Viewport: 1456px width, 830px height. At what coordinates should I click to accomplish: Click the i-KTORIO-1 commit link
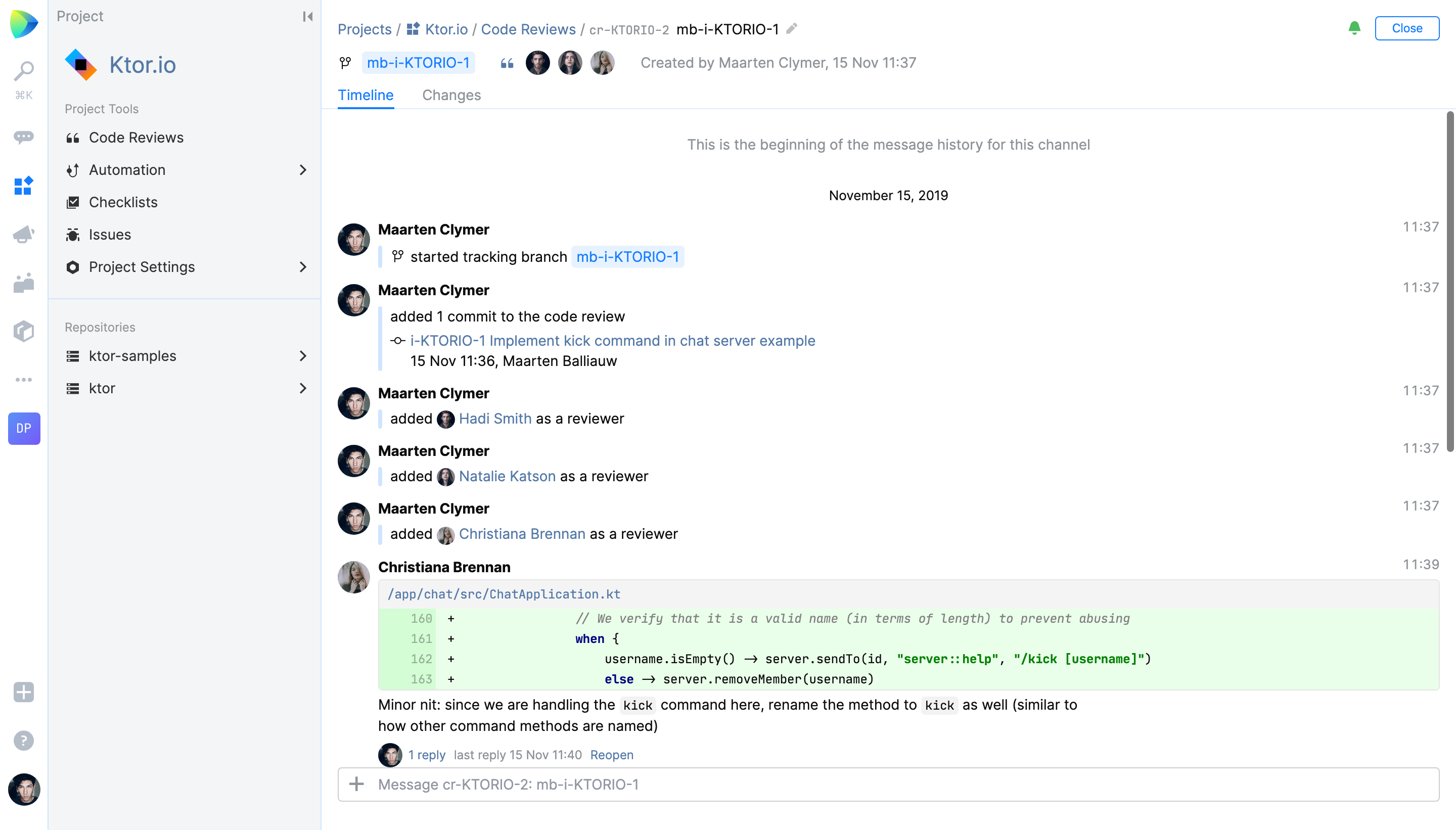click(613, 340)
